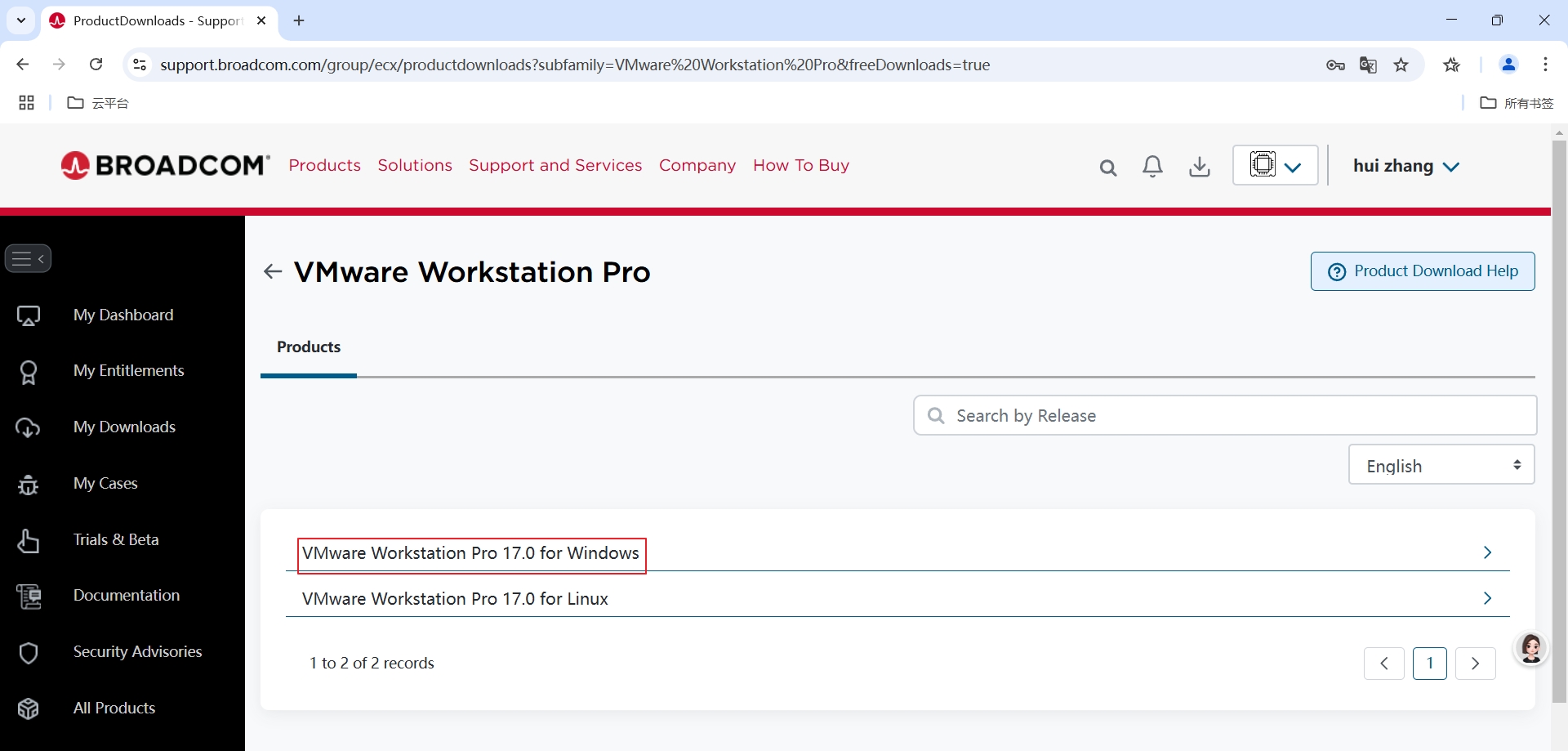Click the chevron on the Windows row
Image resolution: width=1568 pixels, height=751 pixels.
(x=1487, y=553)
